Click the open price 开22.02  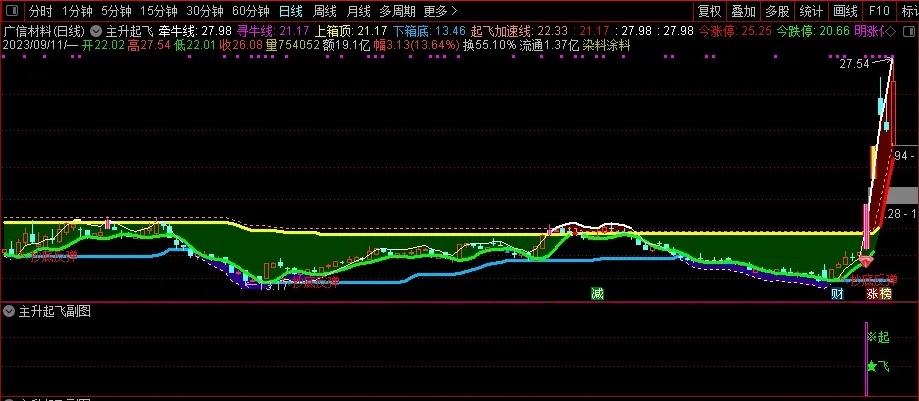tap(104, 45)
